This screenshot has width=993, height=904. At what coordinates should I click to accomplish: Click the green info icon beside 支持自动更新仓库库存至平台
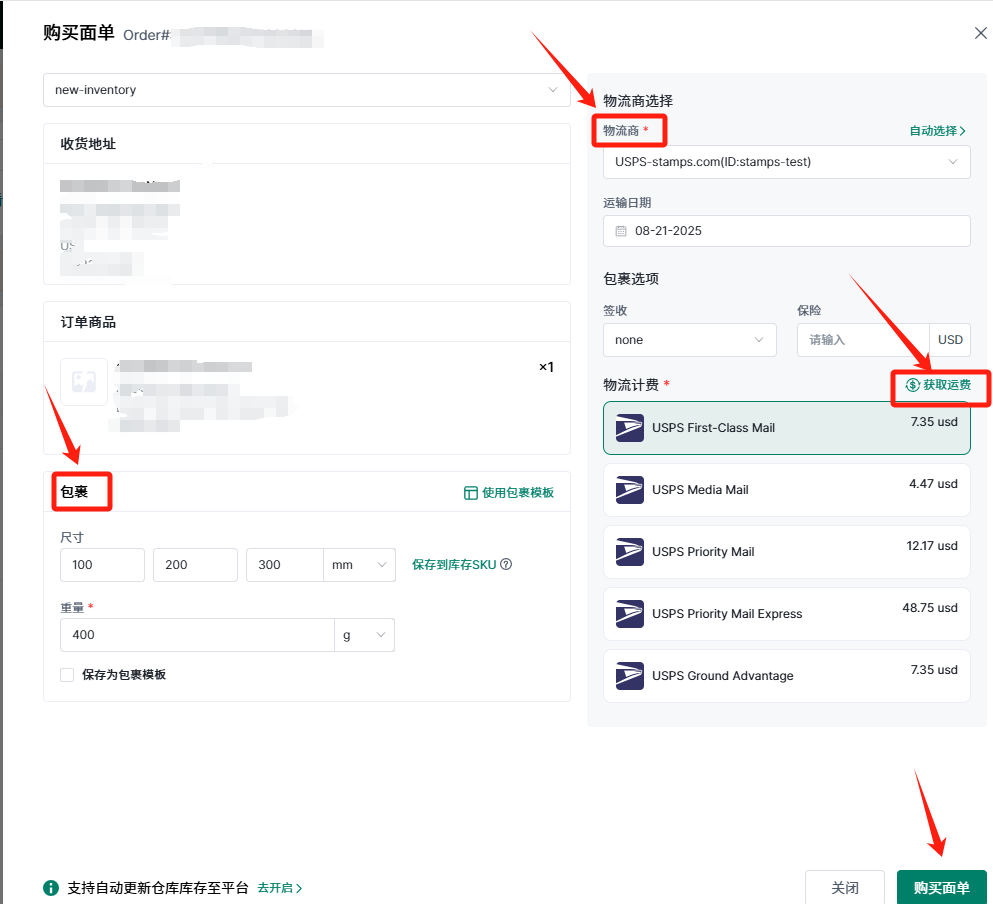[51, 889]
